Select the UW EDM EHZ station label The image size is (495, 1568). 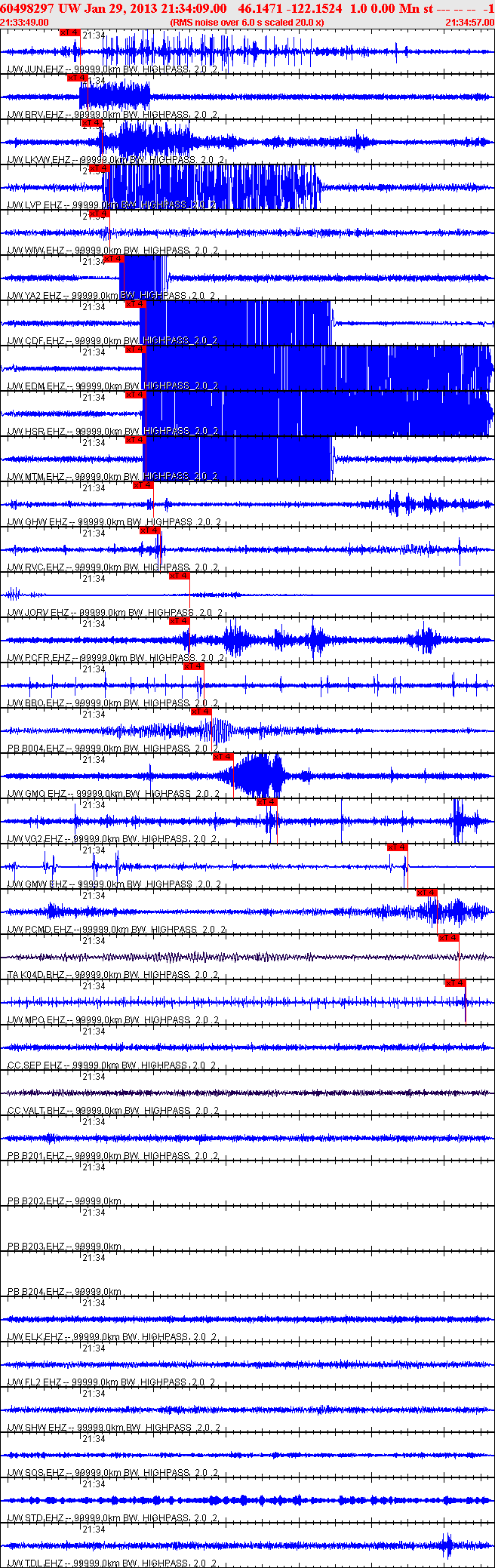(37, 386)
